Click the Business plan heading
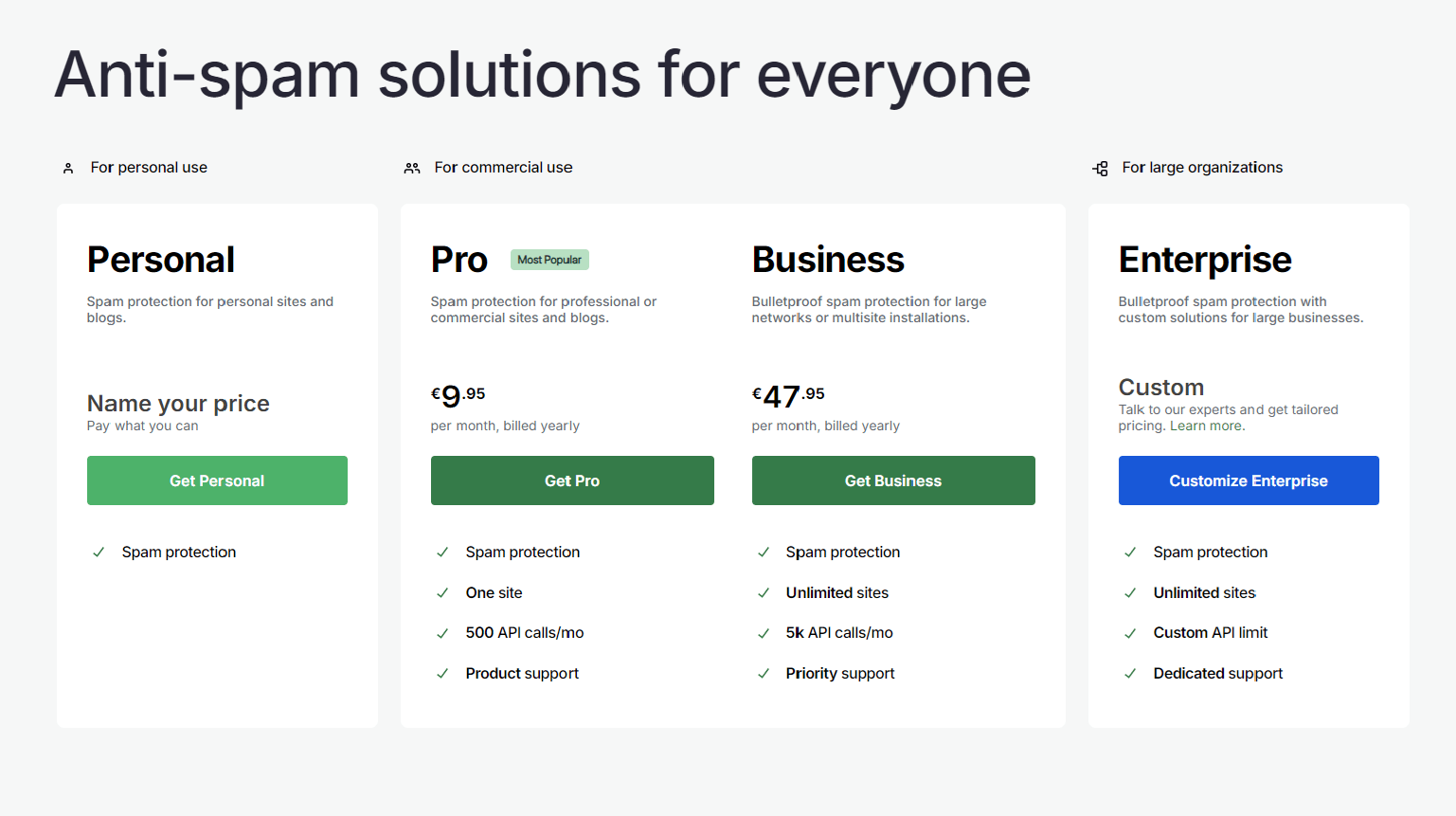This screenshot has width=1456, height=816. (827, 260)
